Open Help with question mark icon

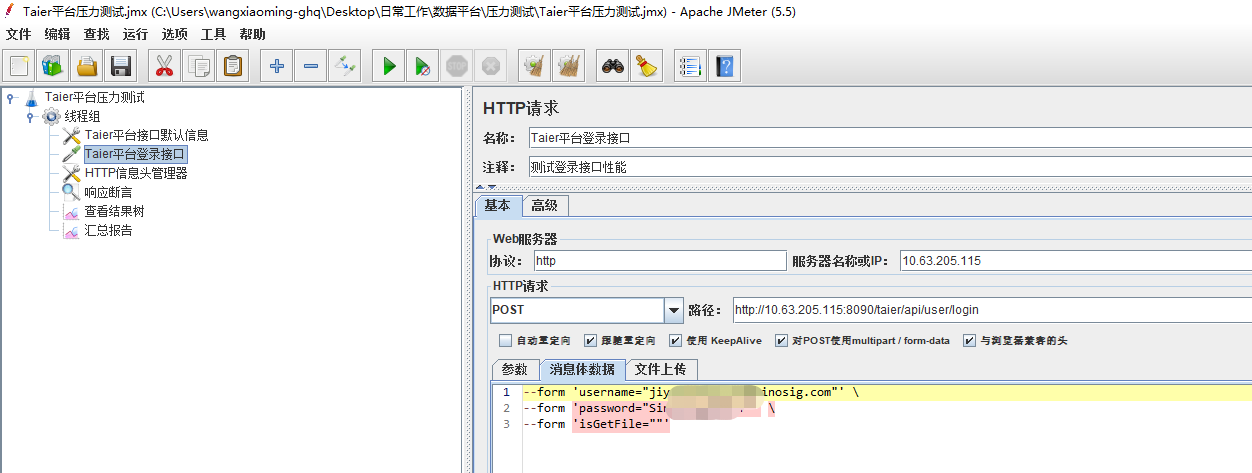724,67
